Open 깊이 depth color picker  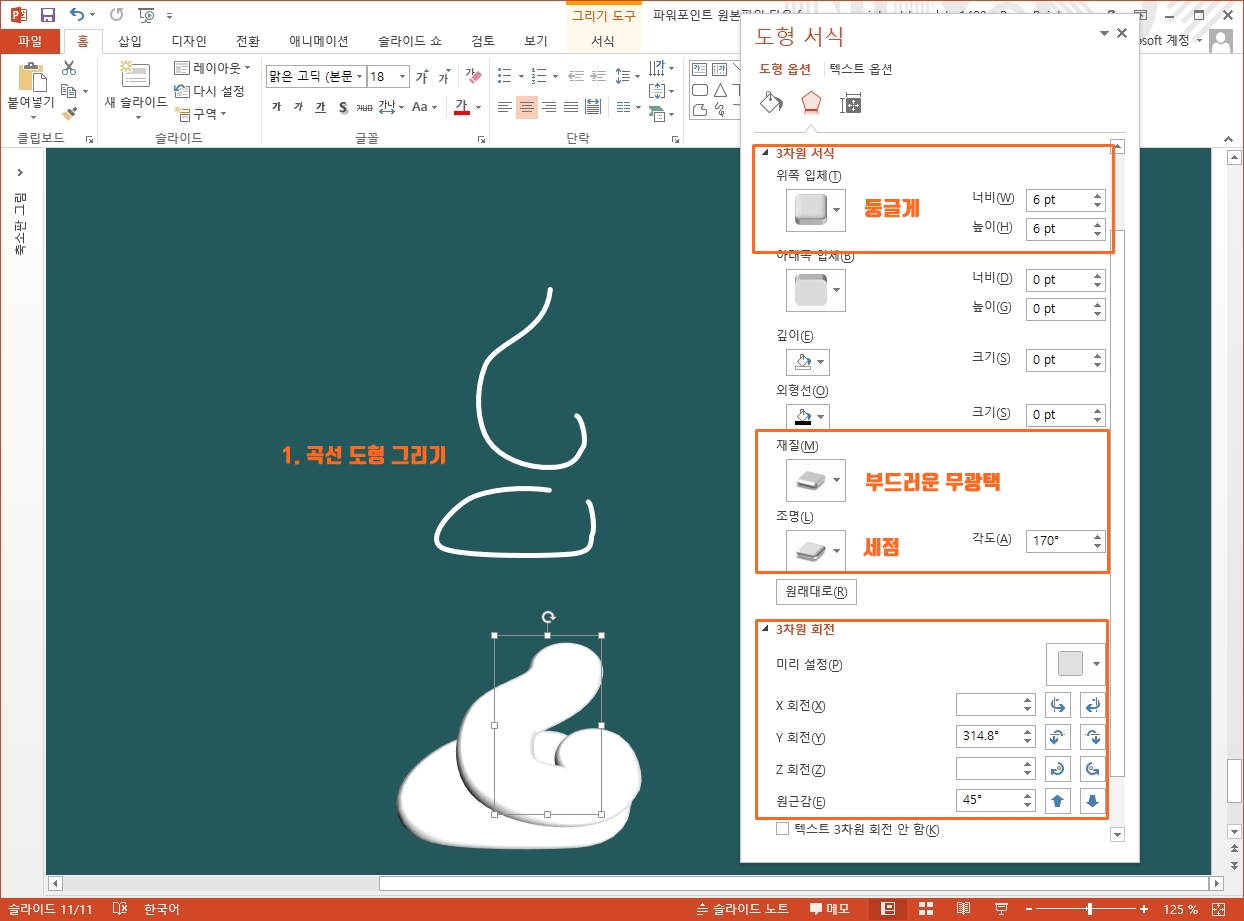pos(808,361)
